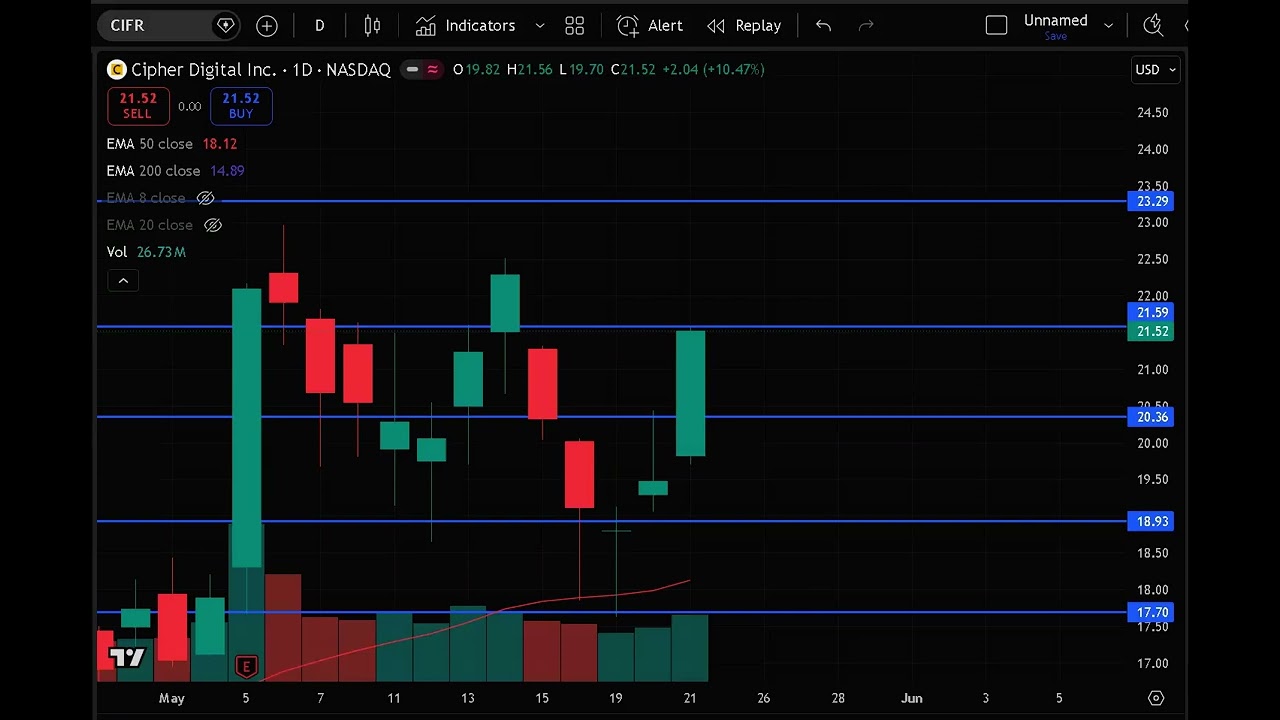This screenshot has width=1280, height=720.
Task: Click the Unnamed layout name
Action: (x=1055, y=20)
